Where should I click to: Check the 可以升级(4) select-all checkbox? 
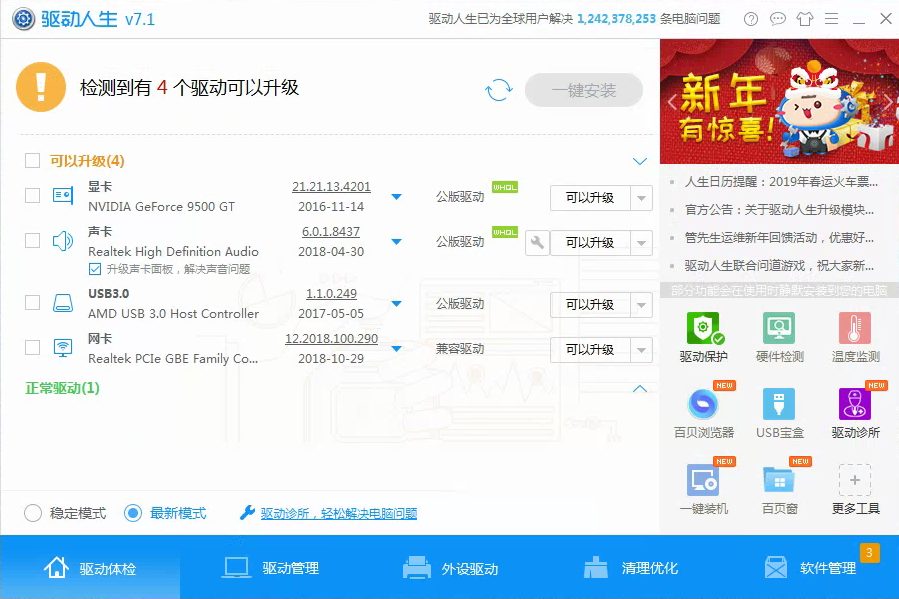[x=32, y=160]
